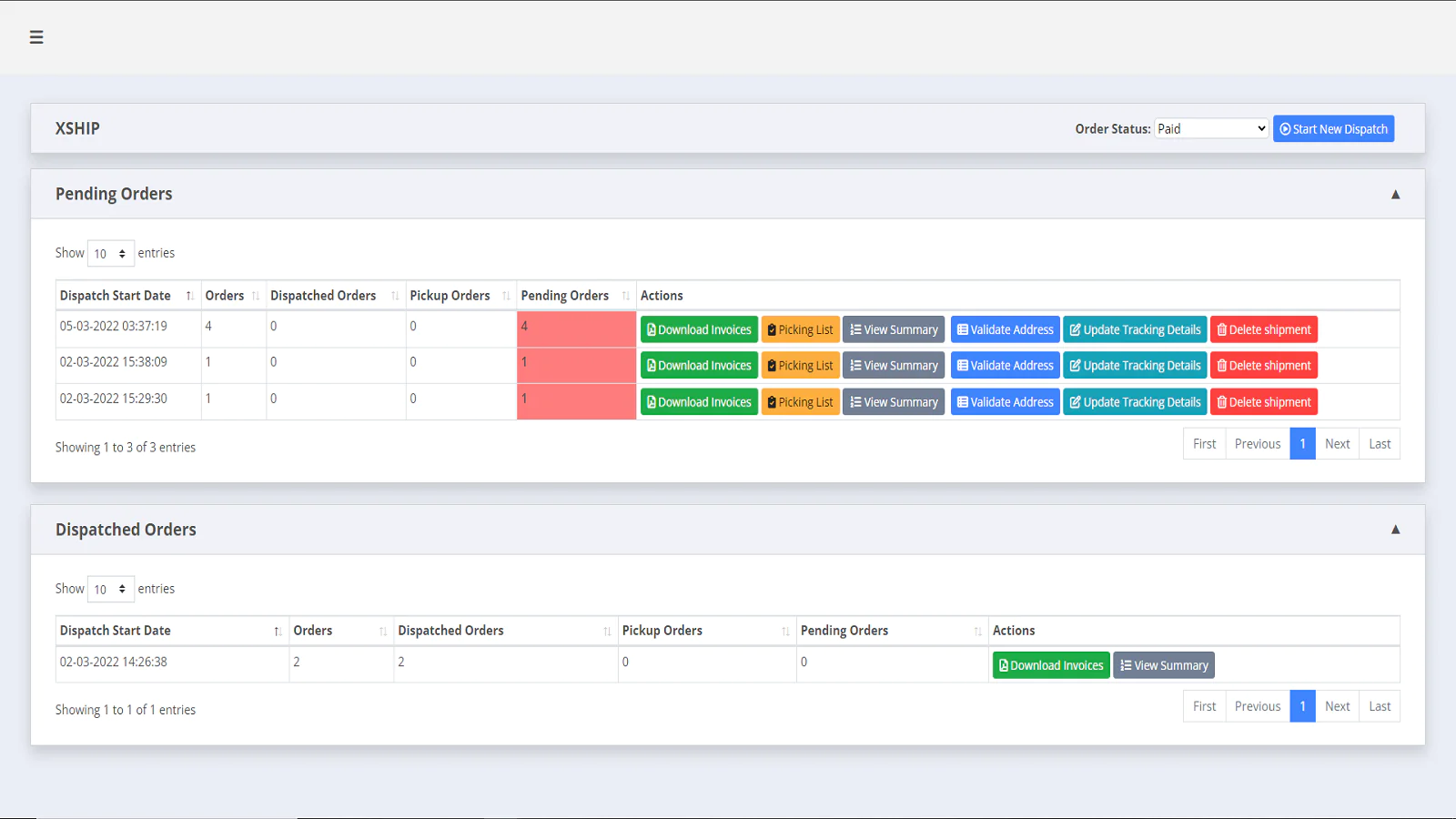Click Update Tracking Details on the first pending order
The height and width of the screenshot is (819, 1456).
tap(1135, 329)
